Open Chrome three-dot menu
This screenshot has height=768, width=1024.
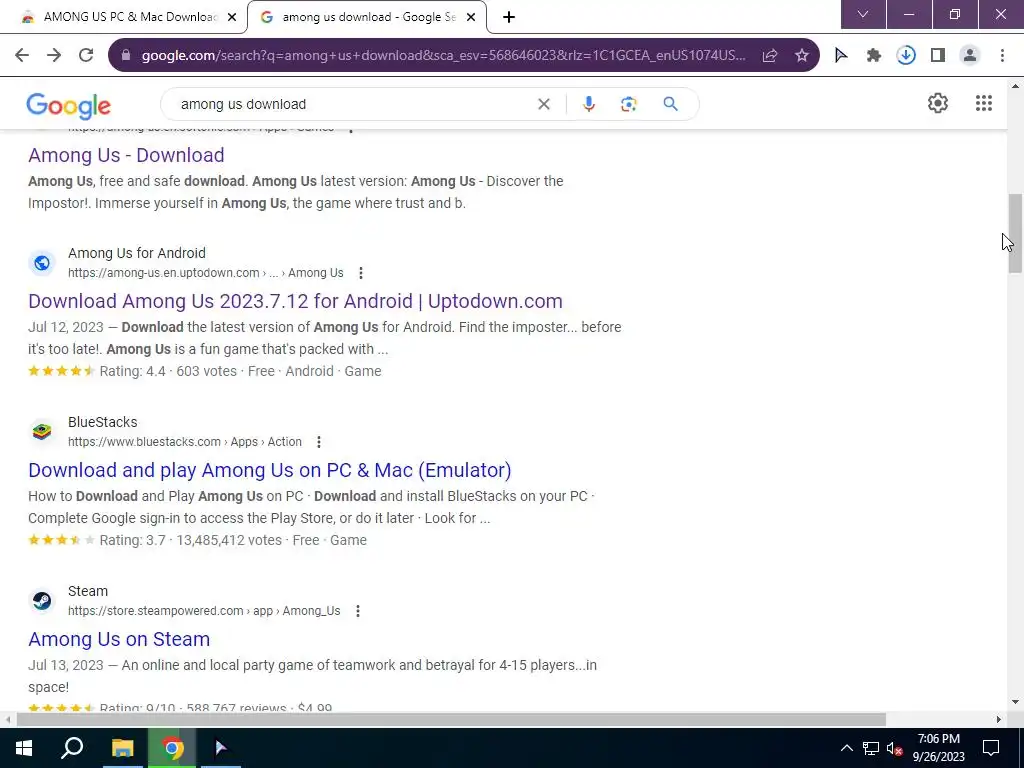point(1002,56)
